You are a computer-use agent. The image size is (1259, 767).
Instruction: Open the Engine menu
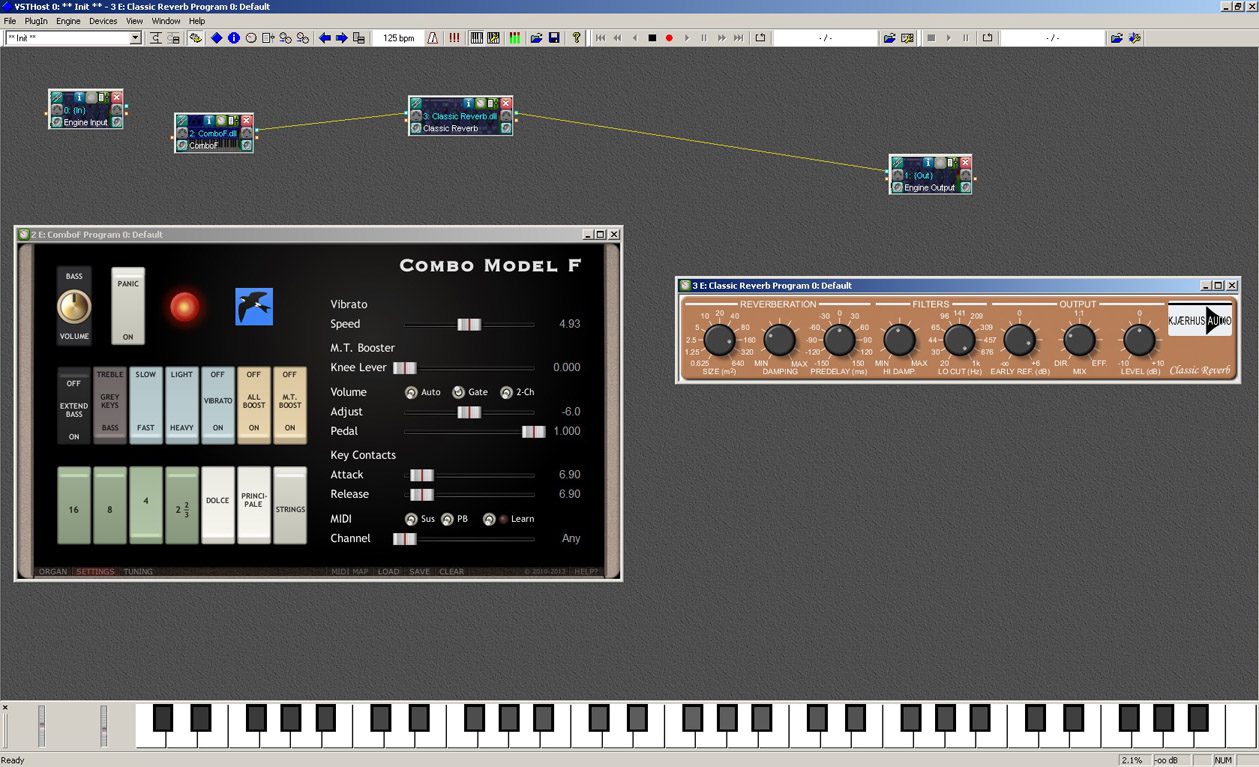(x=68, y=21)
